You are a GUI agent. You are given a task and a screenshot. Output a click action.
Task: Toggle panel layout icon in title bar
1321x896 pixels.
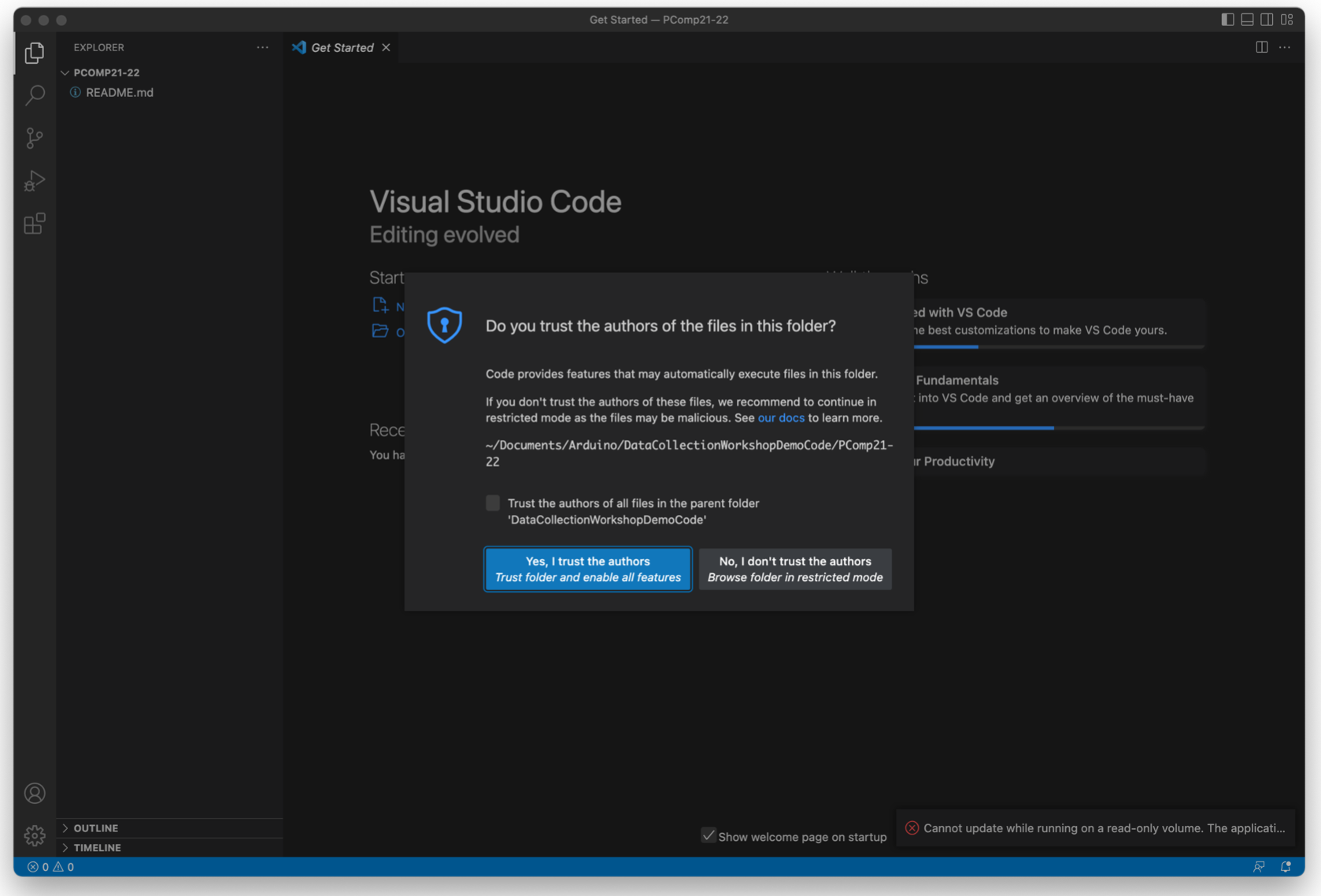point(1247,19)
